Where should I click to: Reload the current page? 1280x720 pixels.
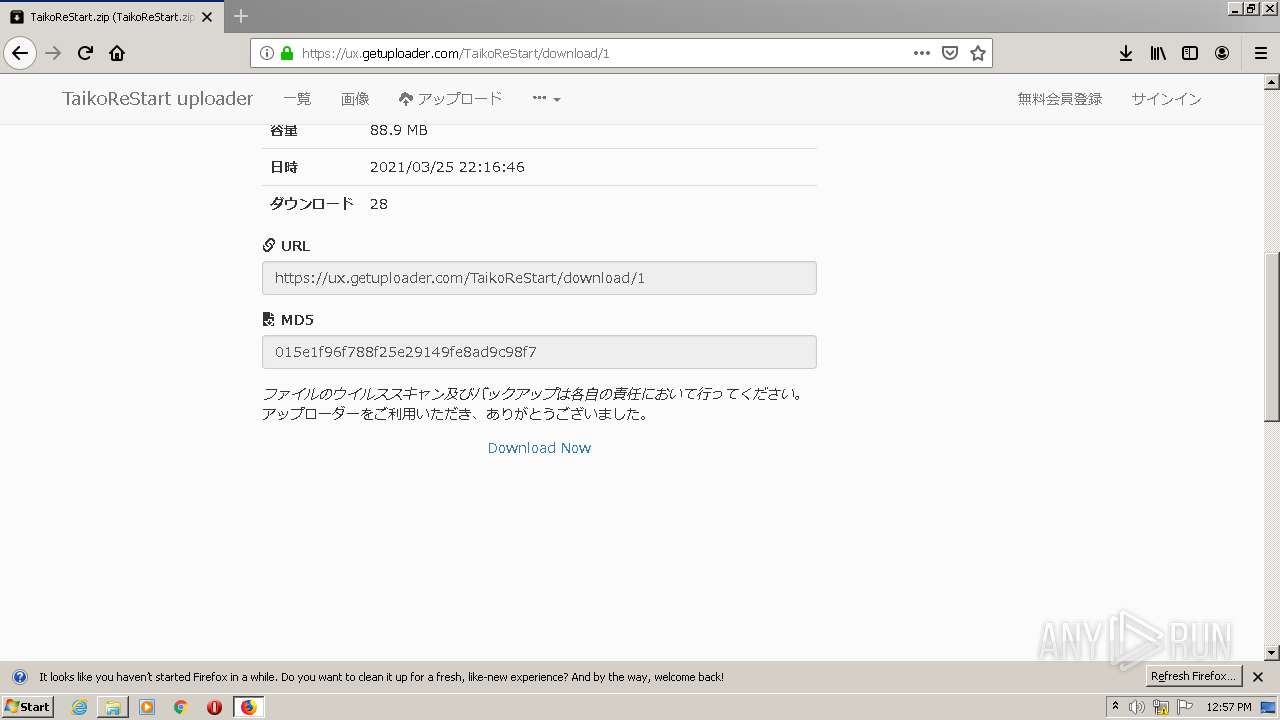[86, 53]
